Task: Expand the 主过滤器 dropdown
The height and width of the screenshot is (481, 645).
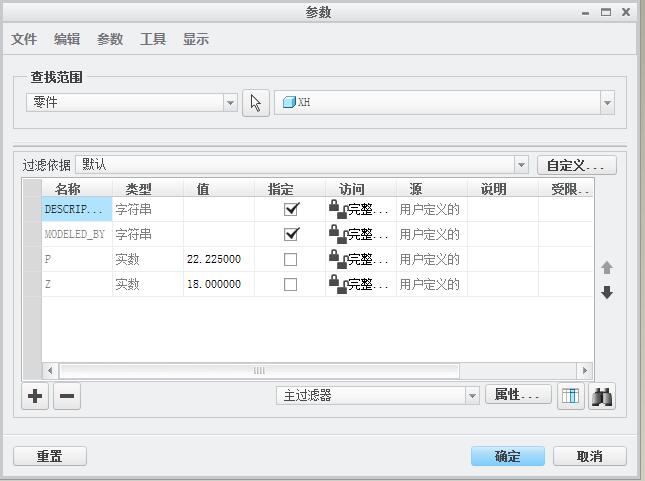Action: pyautogui.click(x=472, y=396)
